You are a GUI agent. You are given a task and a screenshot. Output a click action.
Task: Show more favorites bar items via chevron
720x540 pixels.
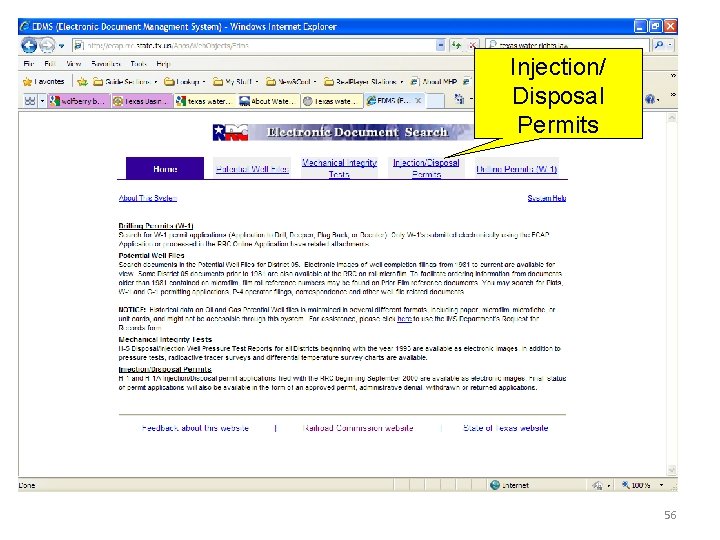(673, 76)
